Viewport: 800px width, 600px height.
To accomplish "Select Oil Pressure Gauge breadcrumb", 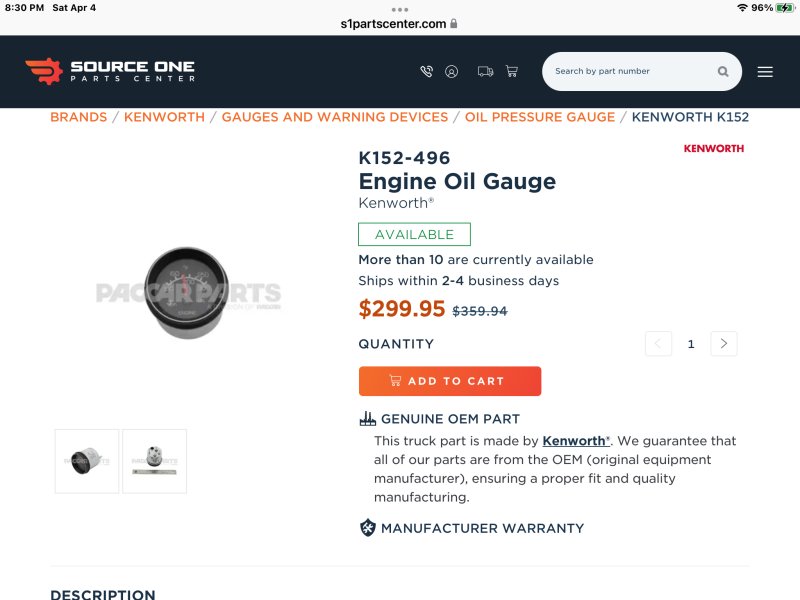I will point(540,117).
